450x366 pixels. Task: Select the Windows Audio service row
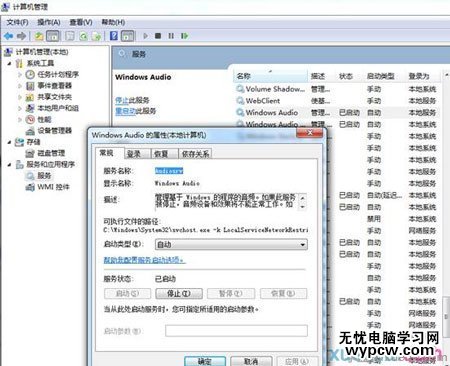337,113
